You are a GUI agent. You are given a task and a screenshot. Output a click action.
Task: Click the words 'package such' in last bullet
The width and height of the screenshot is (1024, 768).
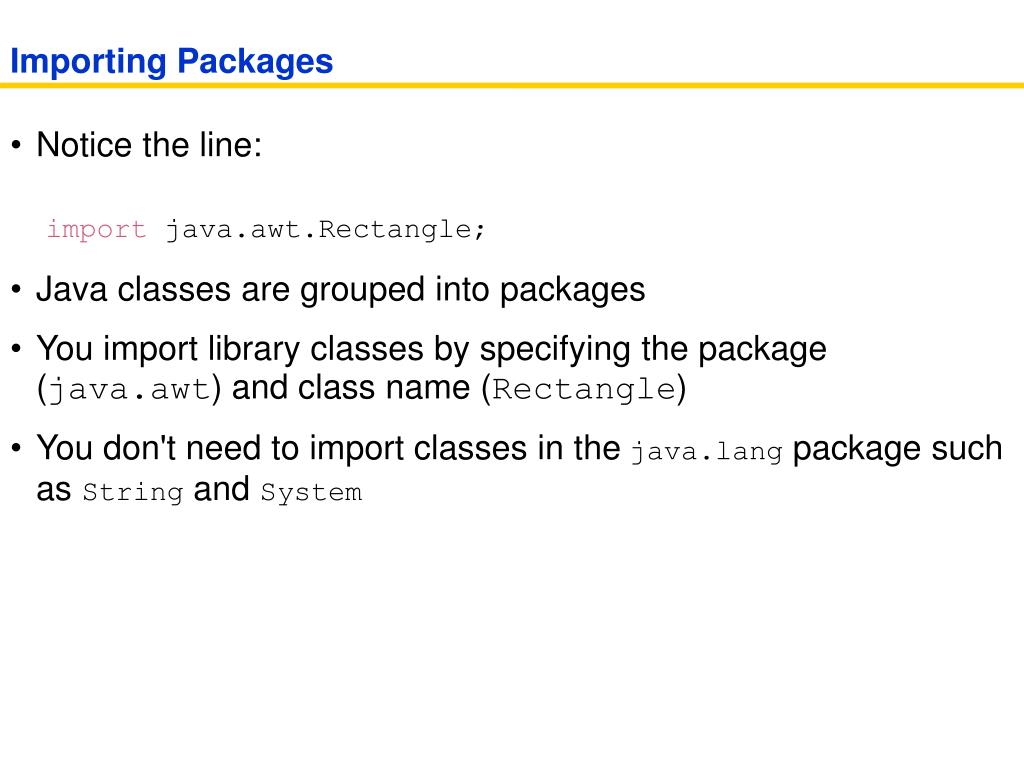coord(897,450)
